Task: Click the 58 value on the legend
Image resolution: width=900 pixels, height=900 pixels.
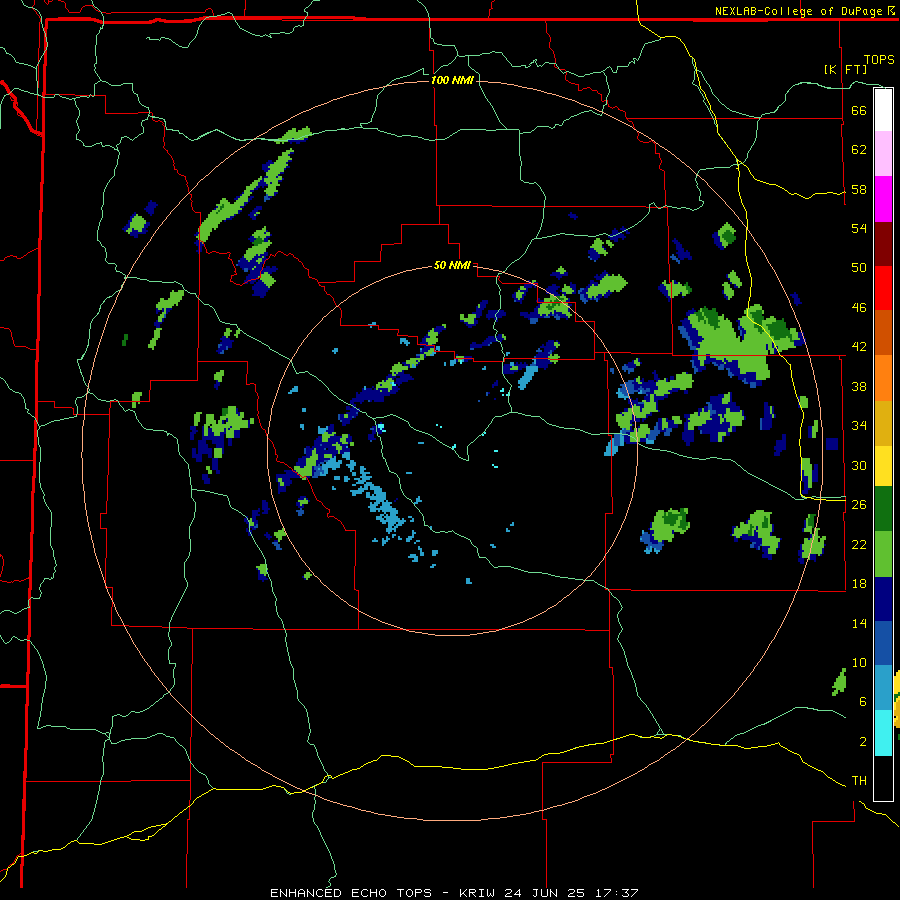Action: (x=859, y=189)
